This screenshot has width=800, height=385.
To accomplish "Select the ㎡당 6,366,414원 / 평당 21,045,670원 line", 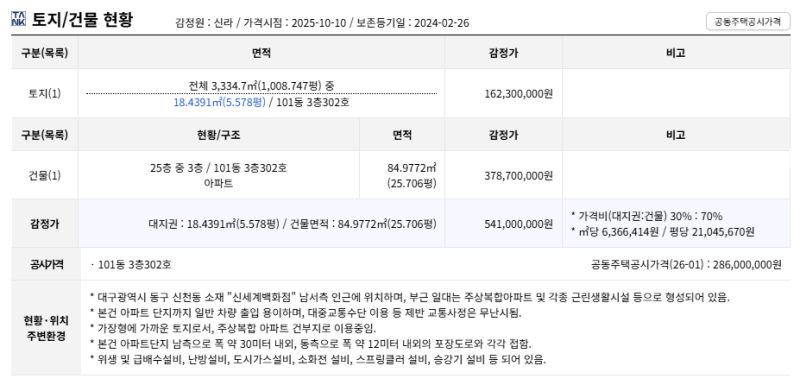I will click(663, 232).
